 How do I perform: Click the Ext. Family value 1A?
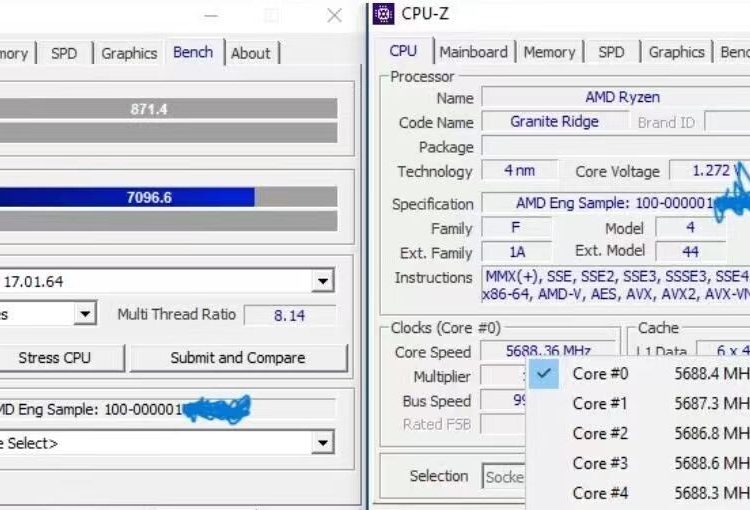pos(517,252)
